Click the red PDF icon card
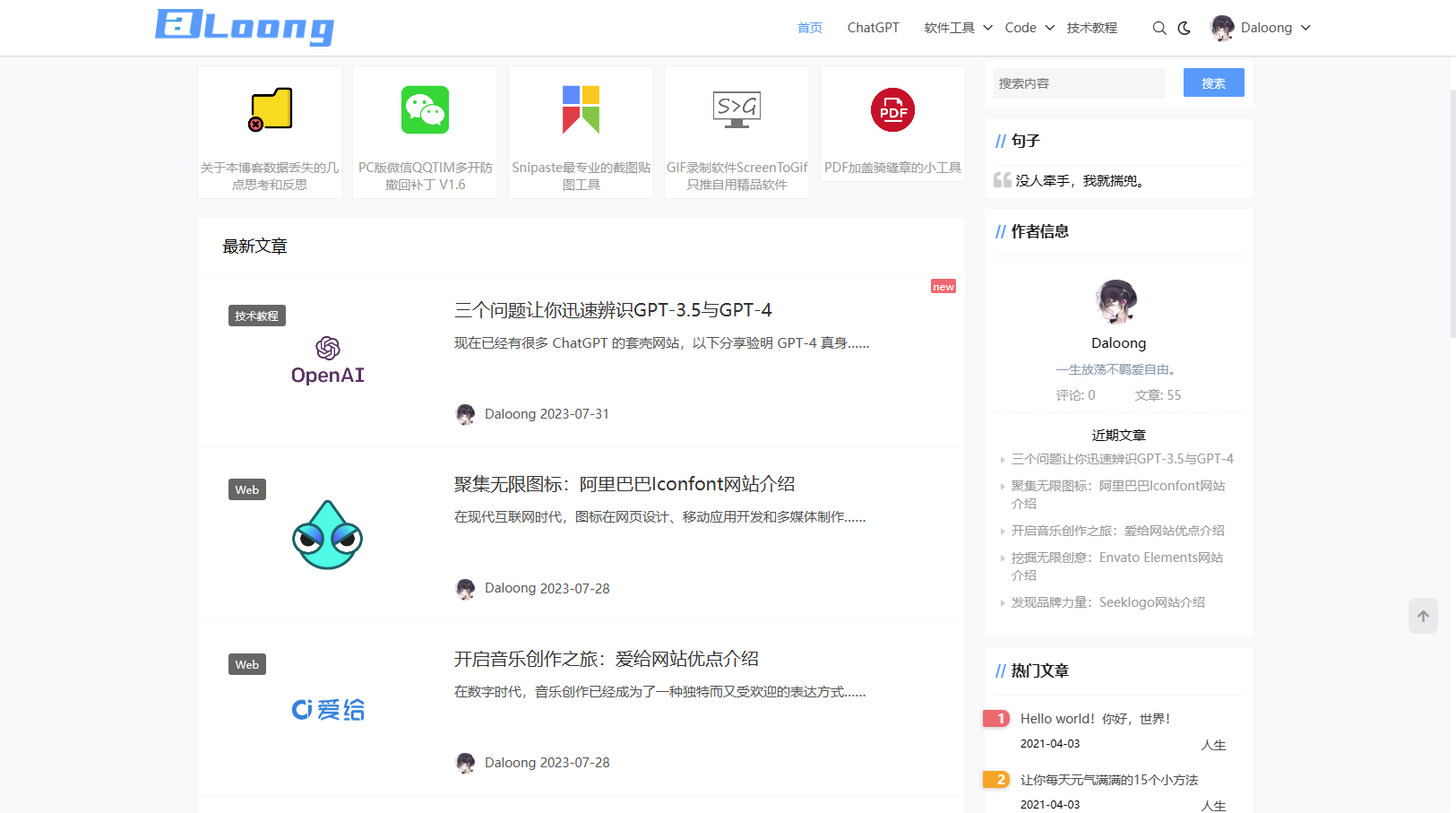Screen dimensions: 1456x813 [892, 109]
